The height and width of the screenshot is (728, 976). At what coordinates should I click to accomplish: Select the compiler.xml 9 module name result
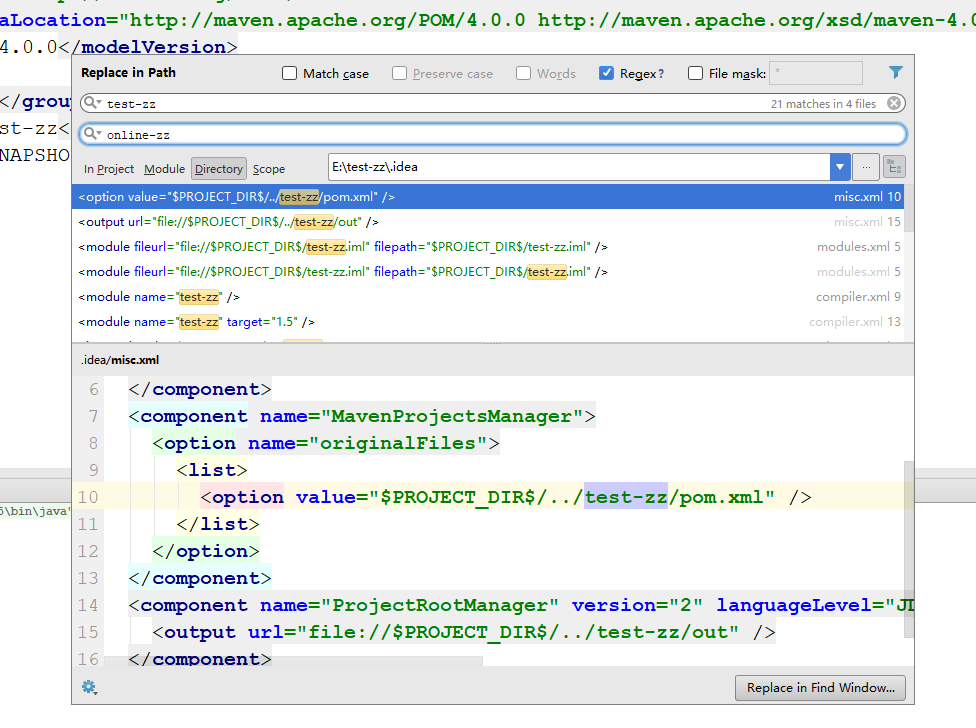[488, 296]
